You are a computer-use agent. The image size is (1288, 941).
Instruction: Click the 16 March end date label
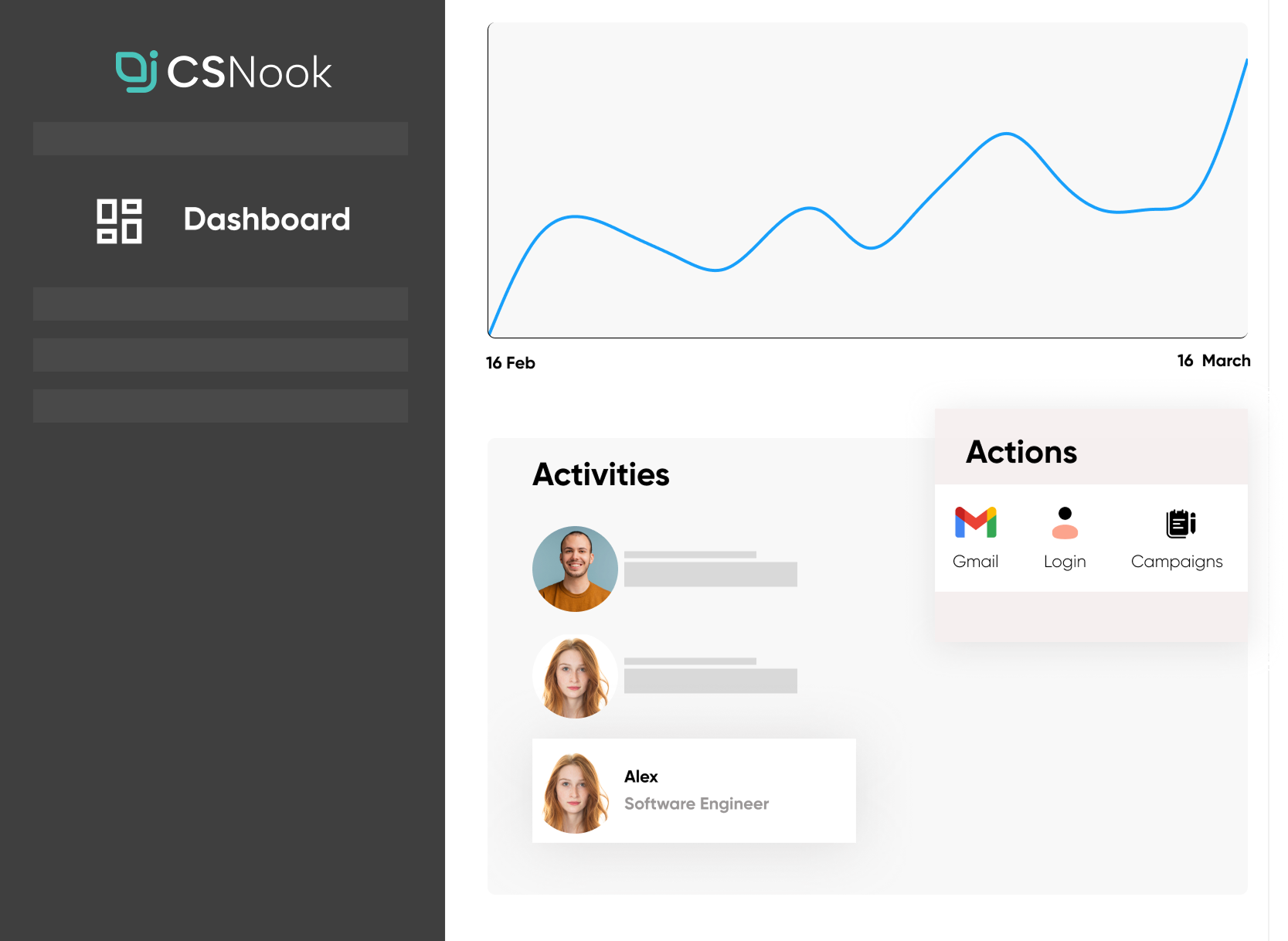click(x=1213, y=361)
